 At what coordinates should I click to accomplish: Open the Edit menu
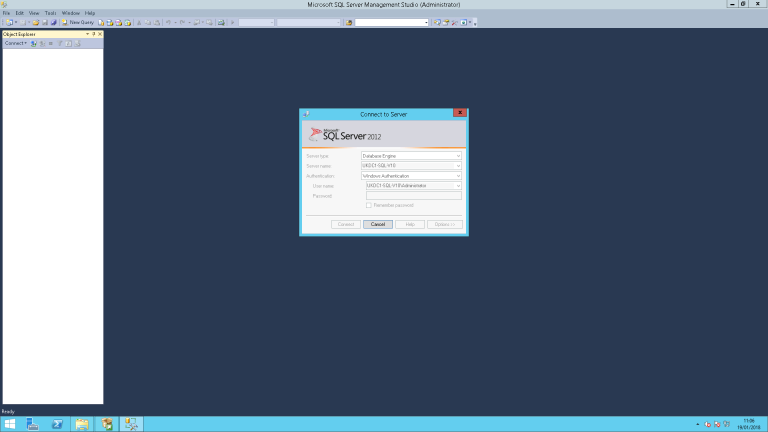(x=20, y=13)
